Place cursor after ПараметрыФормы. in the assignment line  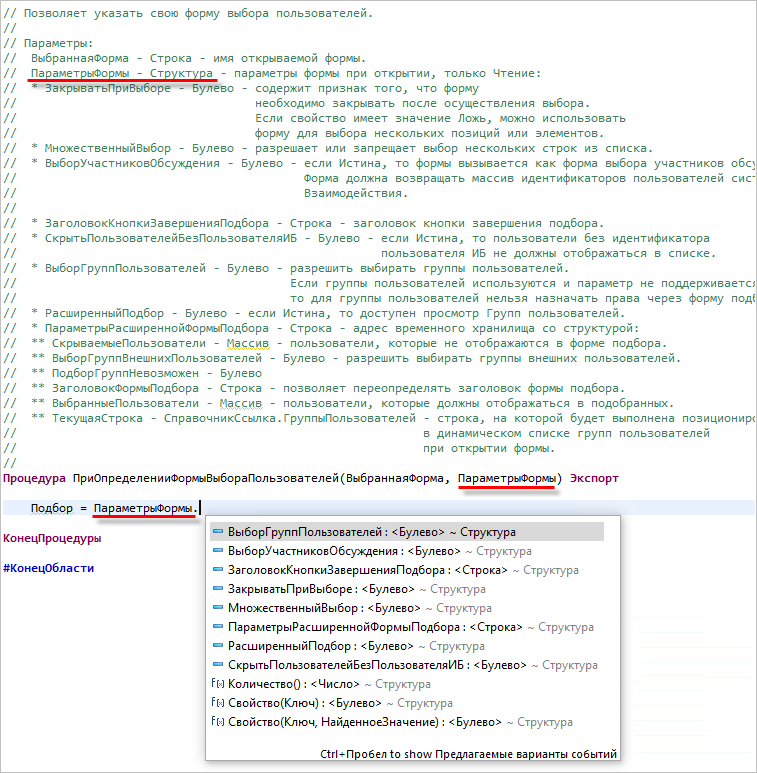click(200, 508)
